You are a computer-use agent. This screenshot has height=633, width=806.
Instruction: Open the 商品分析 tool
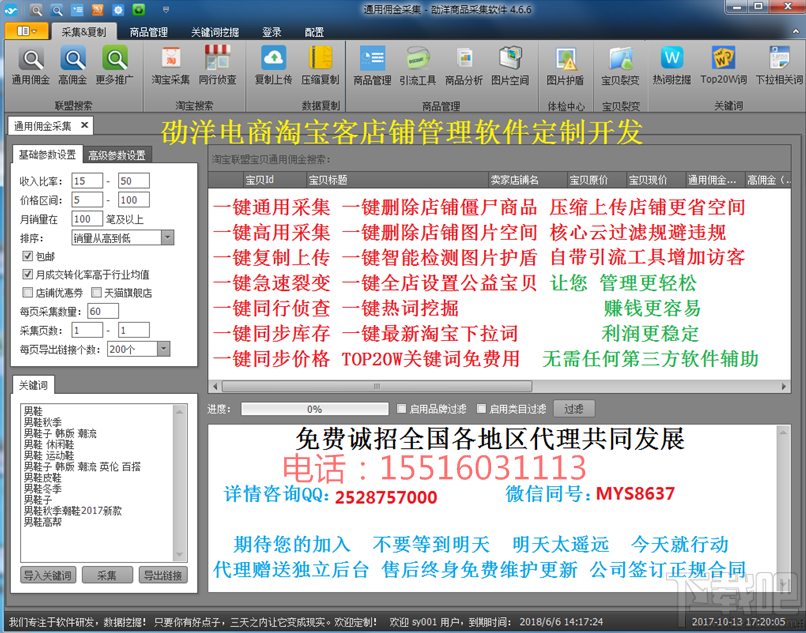click(464, 65)
